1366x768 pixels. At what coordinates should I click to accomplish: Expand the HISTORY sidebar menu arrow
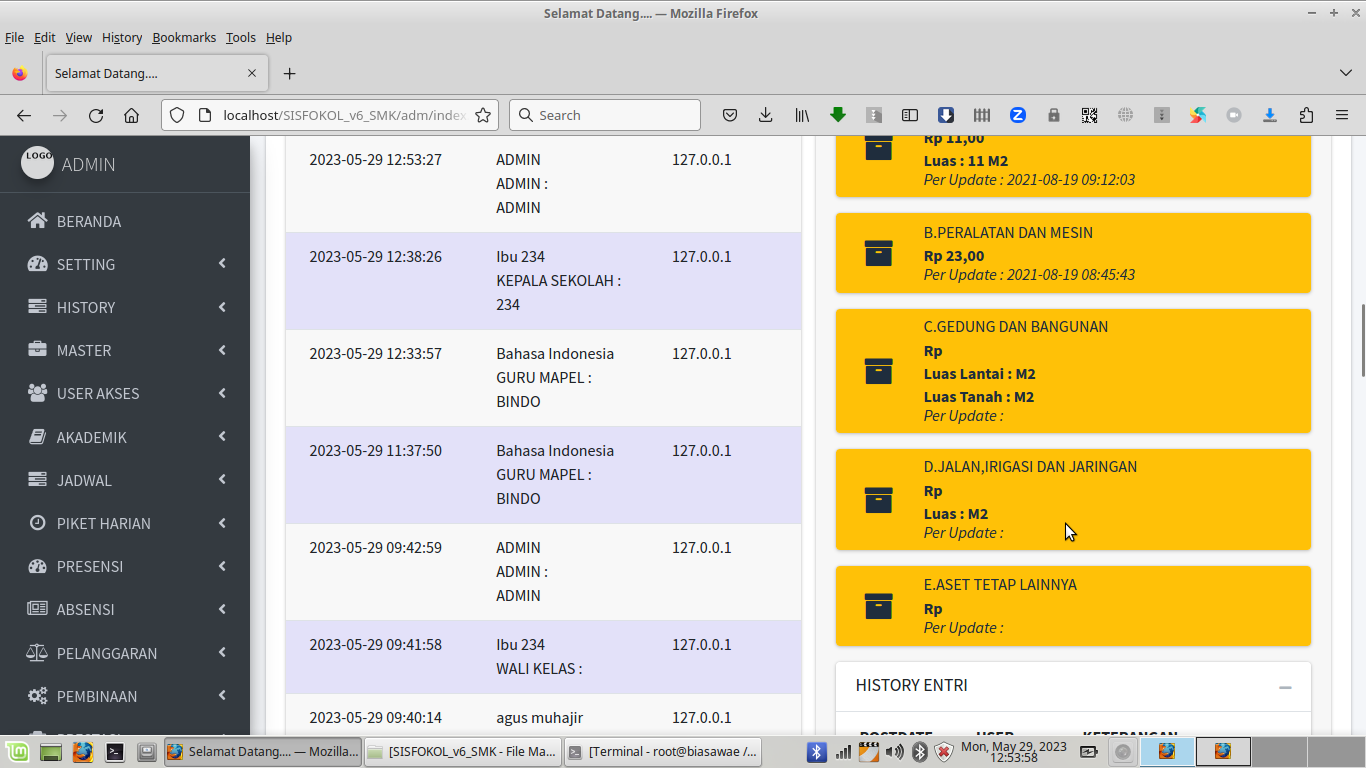[x=222, y=307]
